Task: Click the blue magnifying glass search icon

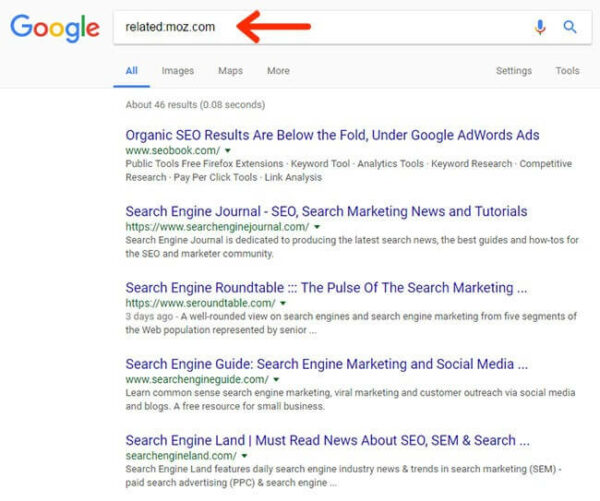Action: pos(570,27)
